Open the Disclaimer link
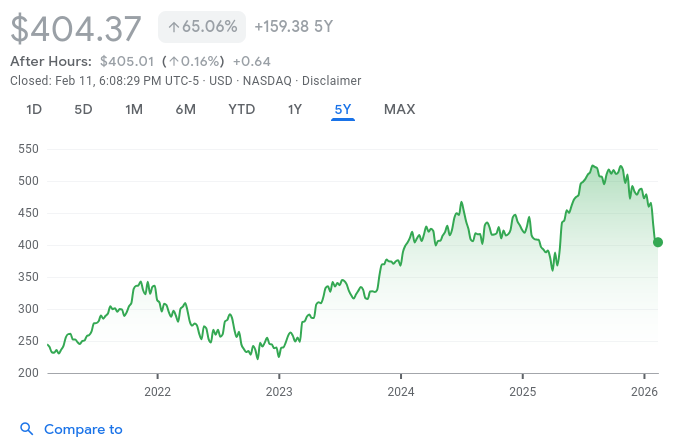This screenshot has height=445, width=673. coord(331,80)
